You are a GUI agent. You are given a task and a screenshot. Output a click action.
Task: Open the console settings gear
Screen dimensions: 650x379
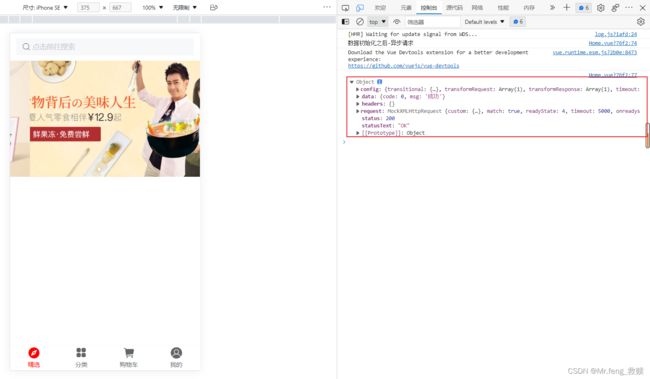[x=640, y=22]
